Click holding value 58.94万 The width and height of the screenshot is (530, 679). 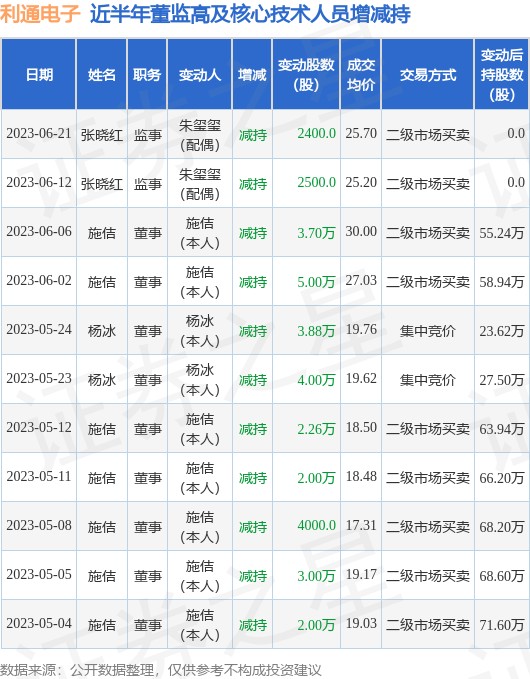[x=502, y=282]
